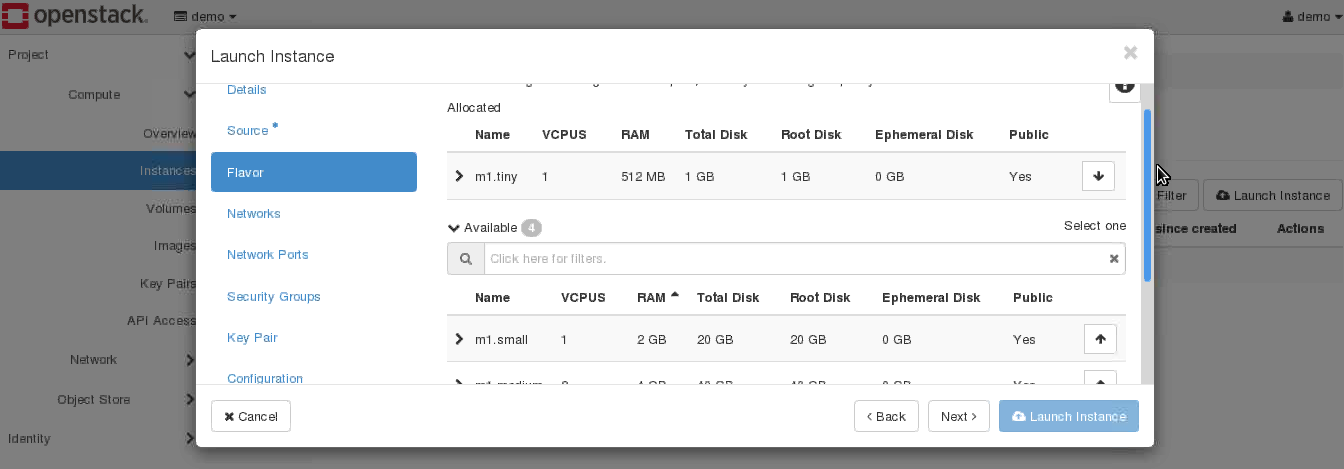Click the dialog's vertical scrollbar thumb
Image resolution: width=1344 pixels, height=469 pixels.
pos(1147,195)
